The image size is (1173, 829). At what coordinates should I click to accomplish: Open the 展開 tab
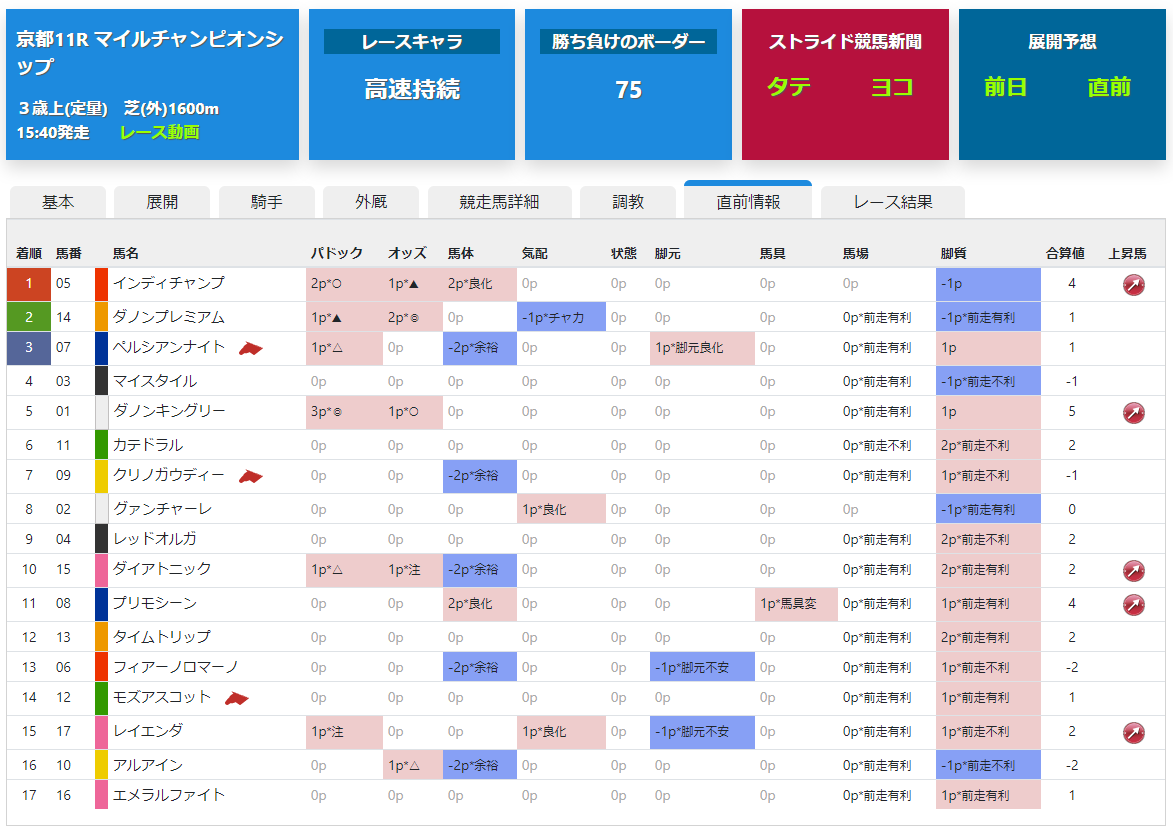click(162, 202)
